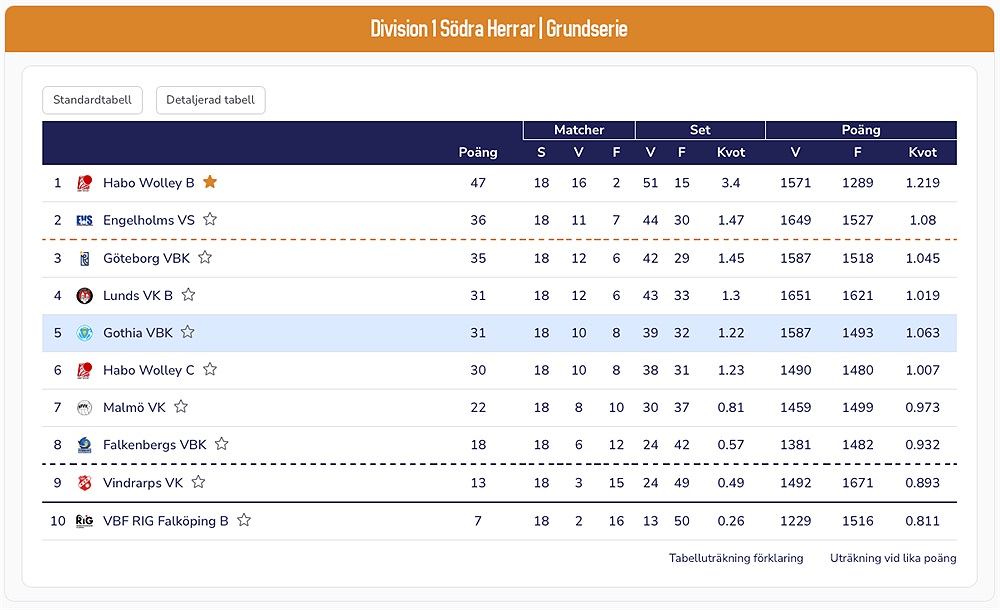The height and width of the screenshot is (610, 1000).
Task: Unfavorite Habo Wolley B orange star
Action: (x=210, y=182)
